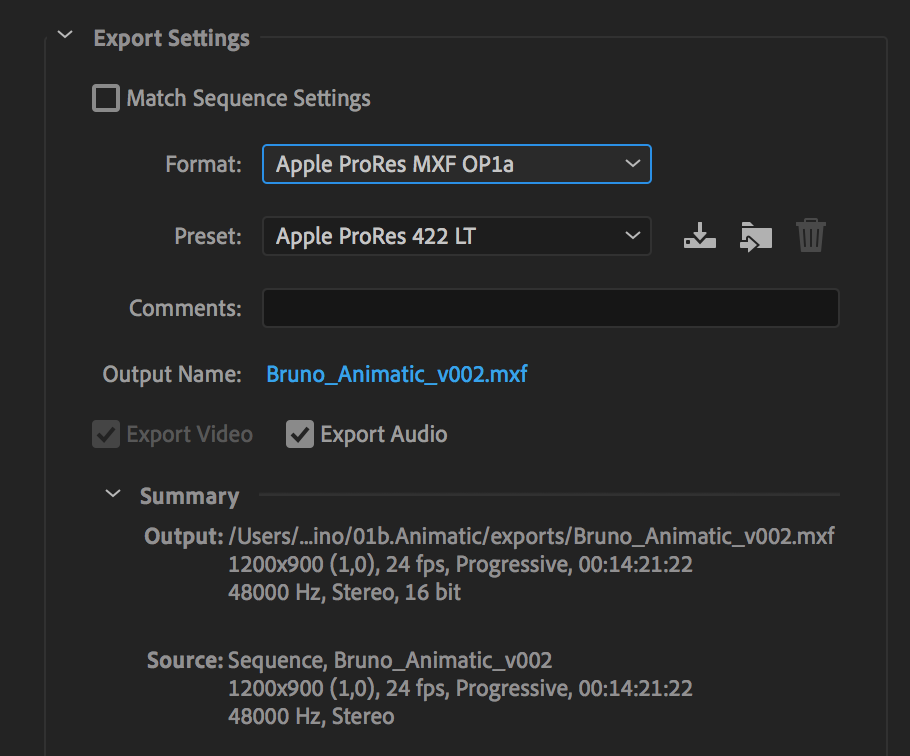The image size is (910, 756).
Task: Click the Source sequence name in Summary
Action: [x=443, y=660]
